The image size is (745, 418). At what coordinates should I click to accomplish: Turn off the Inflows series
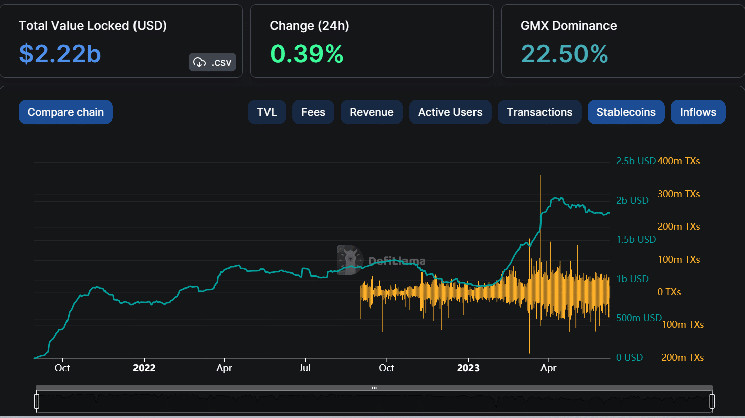click(x=698, y=112)
